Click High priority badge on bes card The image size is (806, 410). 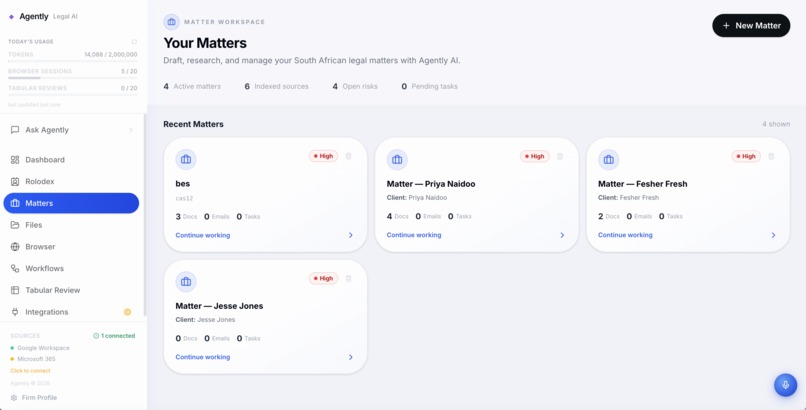pos(323,156)
